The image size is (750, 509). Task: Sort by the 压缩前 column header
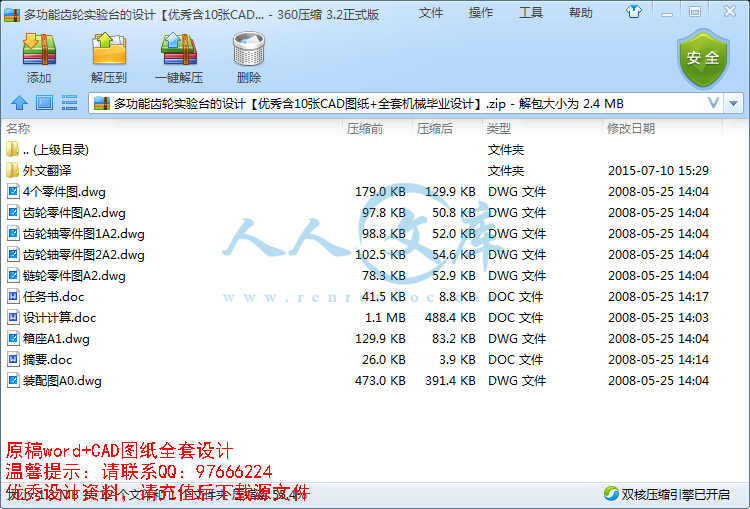point(365,128)
